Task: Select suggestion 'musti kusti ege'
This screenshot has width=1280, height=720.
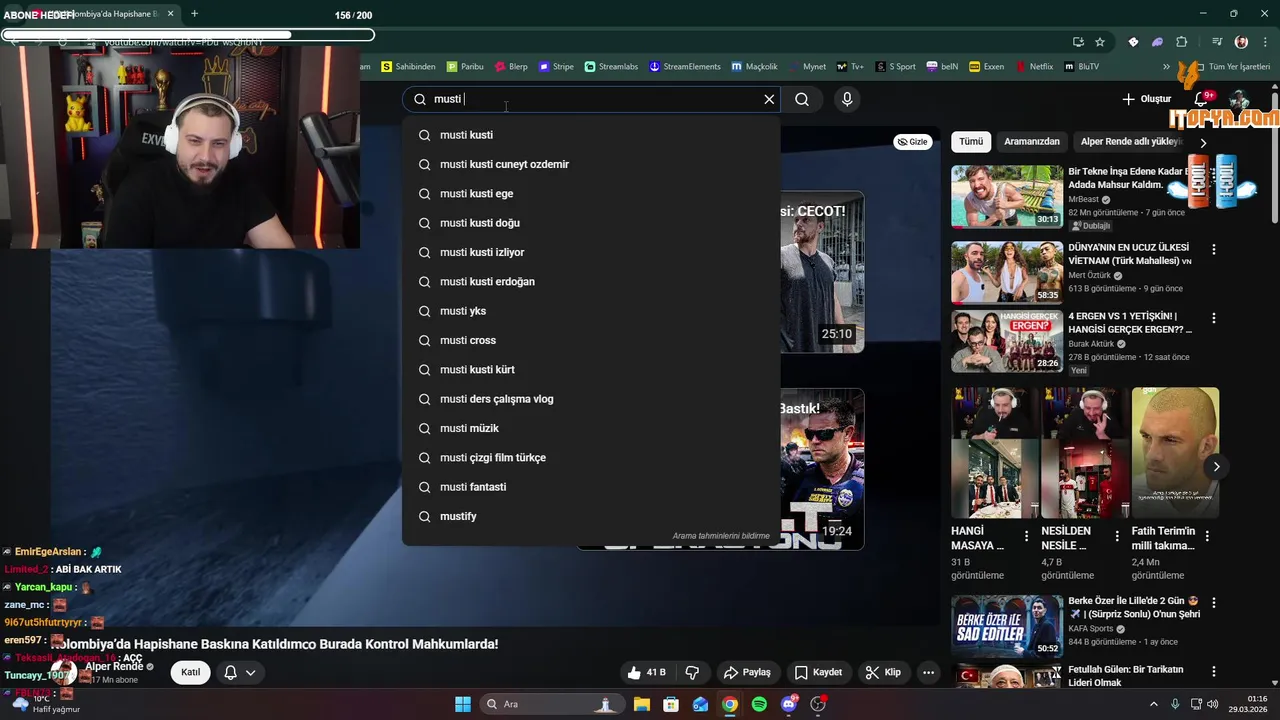Action: (591, 193)
